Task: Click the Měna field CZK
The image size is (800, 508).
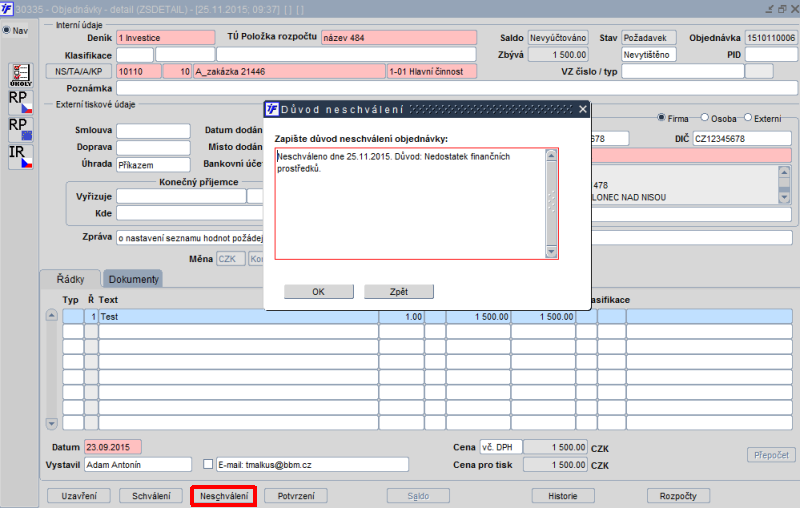Action: pos(231,259)
